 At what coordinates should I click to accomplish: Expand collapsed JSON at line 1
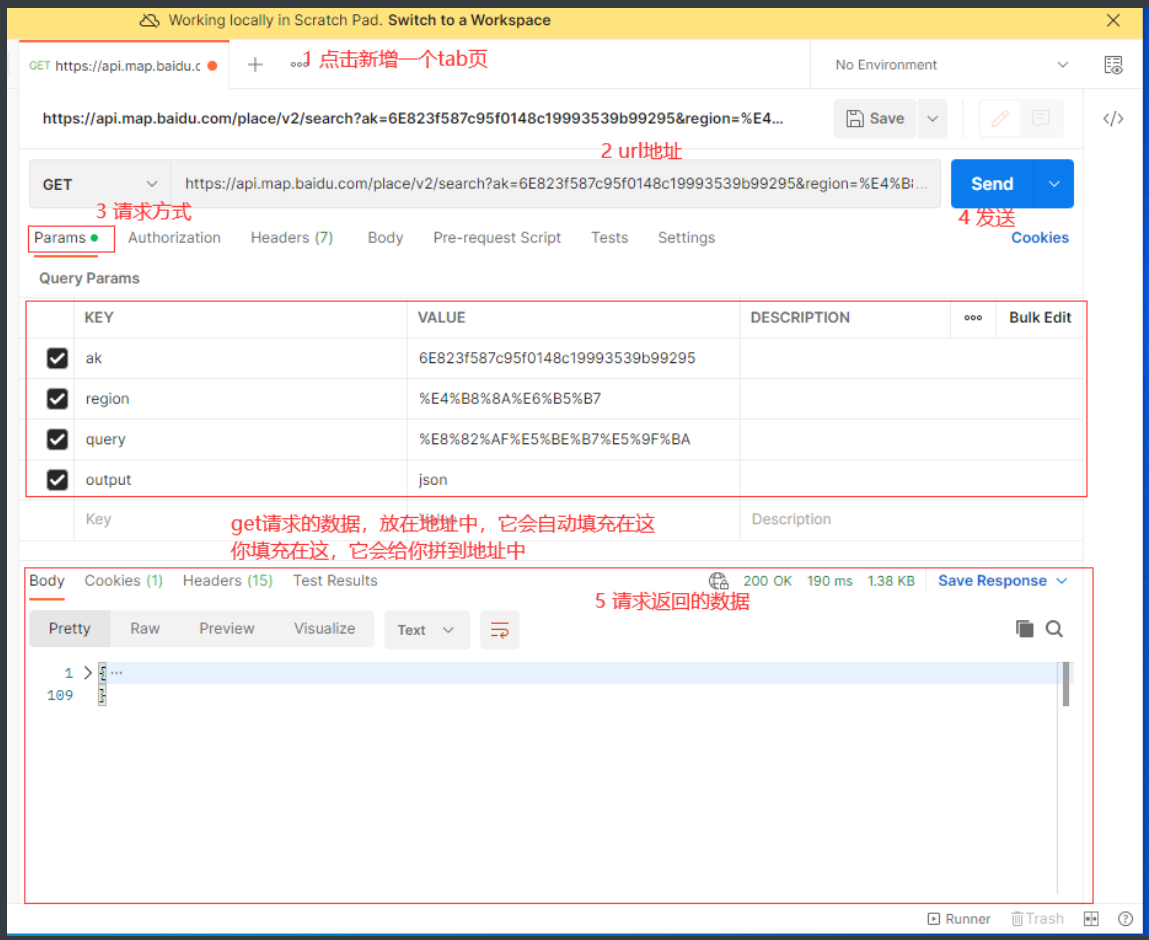(x=88, y=673)
